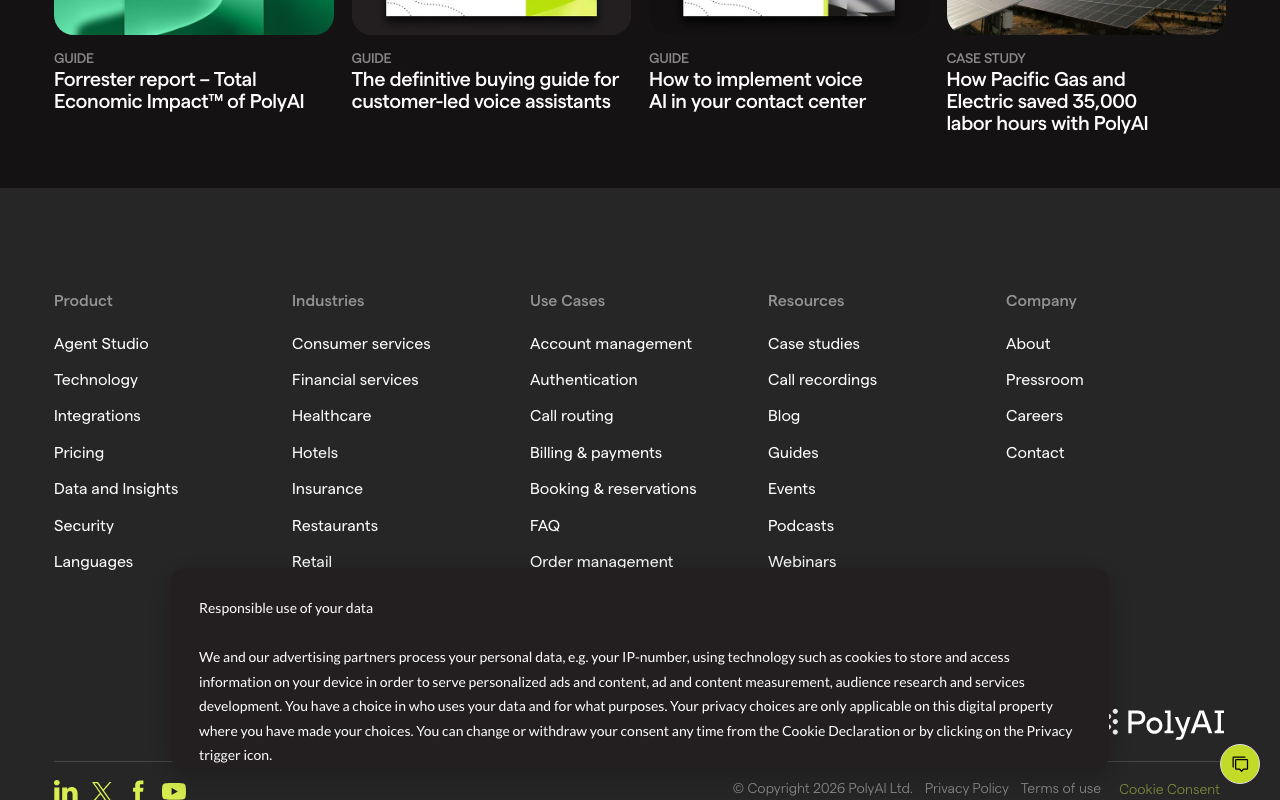Open PolyAI's LinkedIn page icon
Screen dimensions: 1280x800
pyautogui.click(x=66, y=791)
